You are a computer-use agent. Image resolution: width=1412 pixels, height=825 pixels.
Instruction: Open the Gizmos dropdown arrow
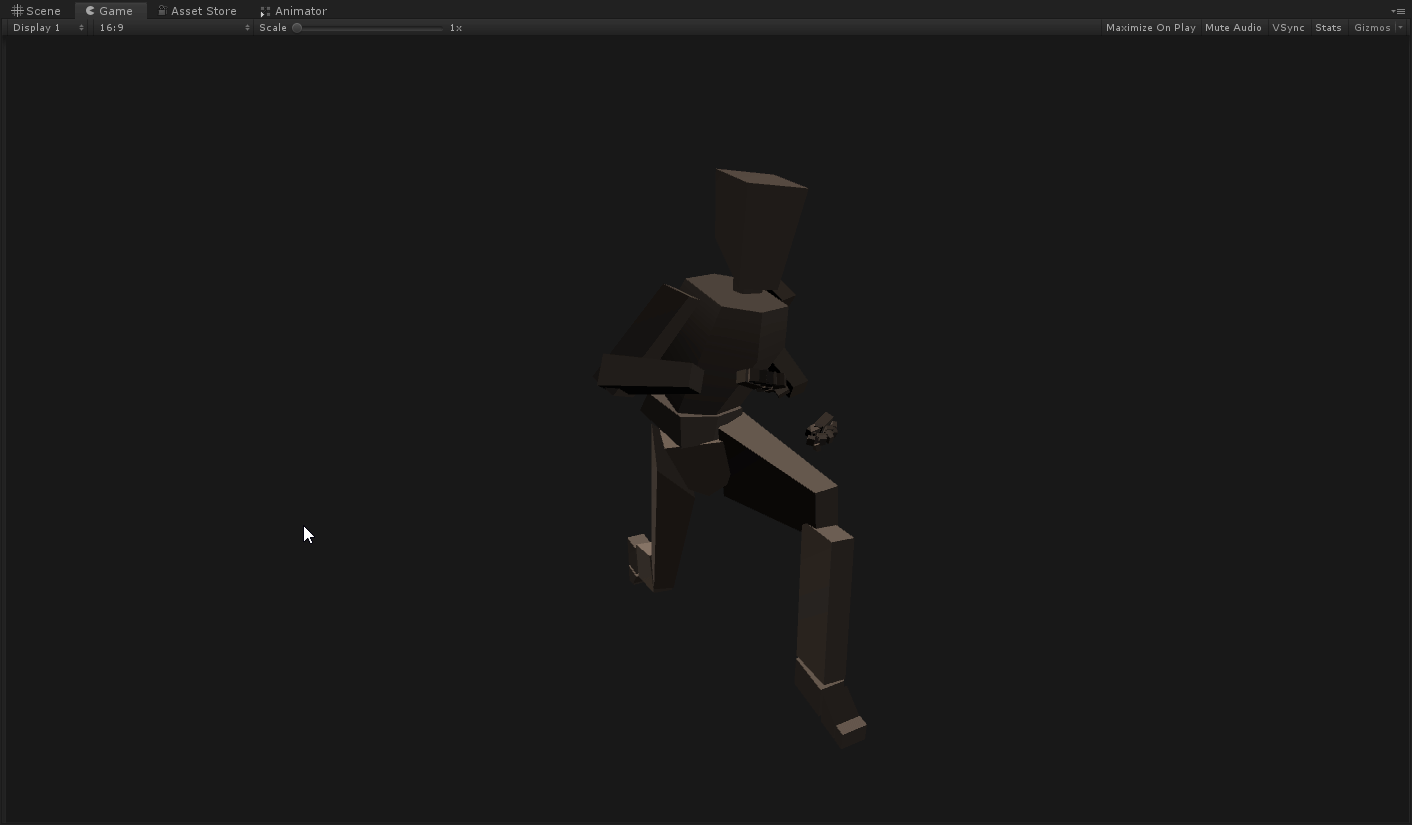tap(1400, 28)
